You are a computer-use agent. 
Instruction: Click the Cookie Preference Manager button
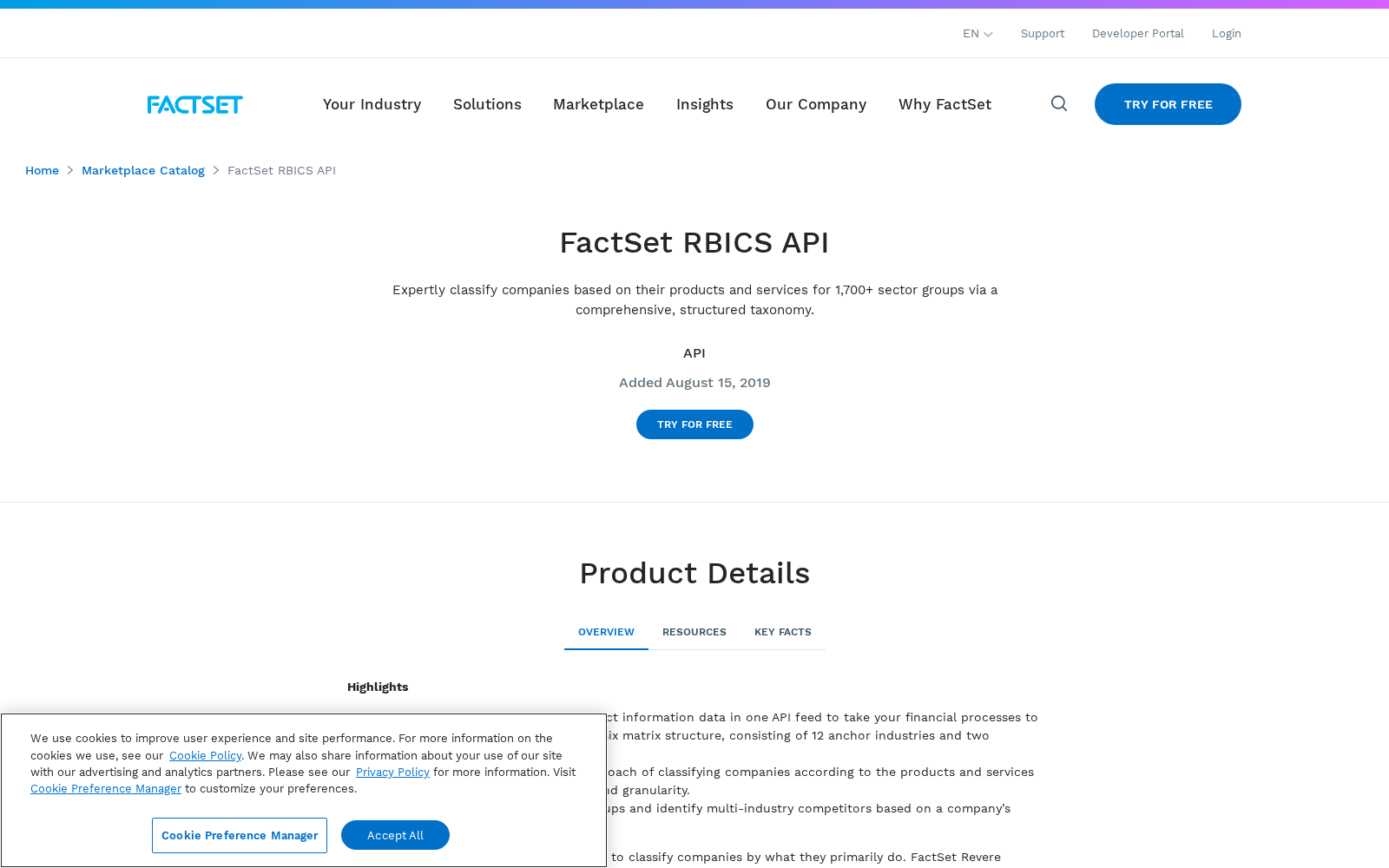(x=240, y=835)
